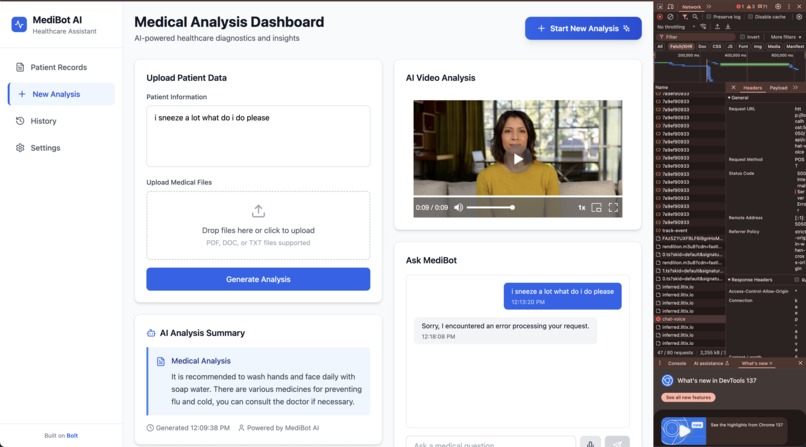Open the Bolt link in the footer
The image size is (806, 447).
pos(72,435)
